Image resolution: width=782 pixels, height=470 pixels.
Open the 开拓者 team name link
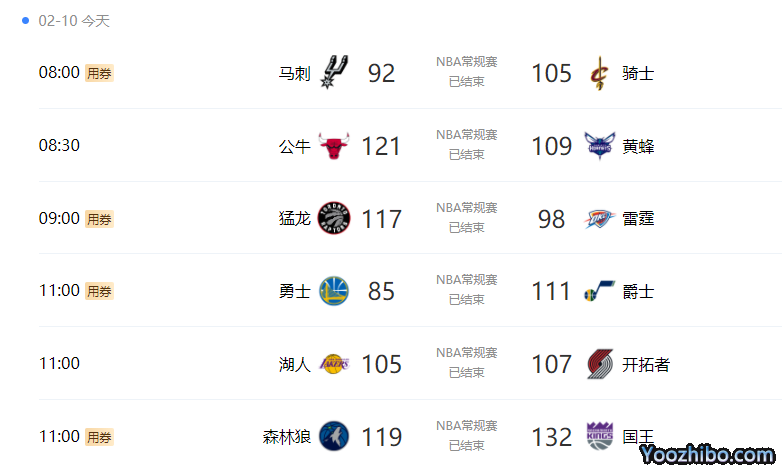645,364
